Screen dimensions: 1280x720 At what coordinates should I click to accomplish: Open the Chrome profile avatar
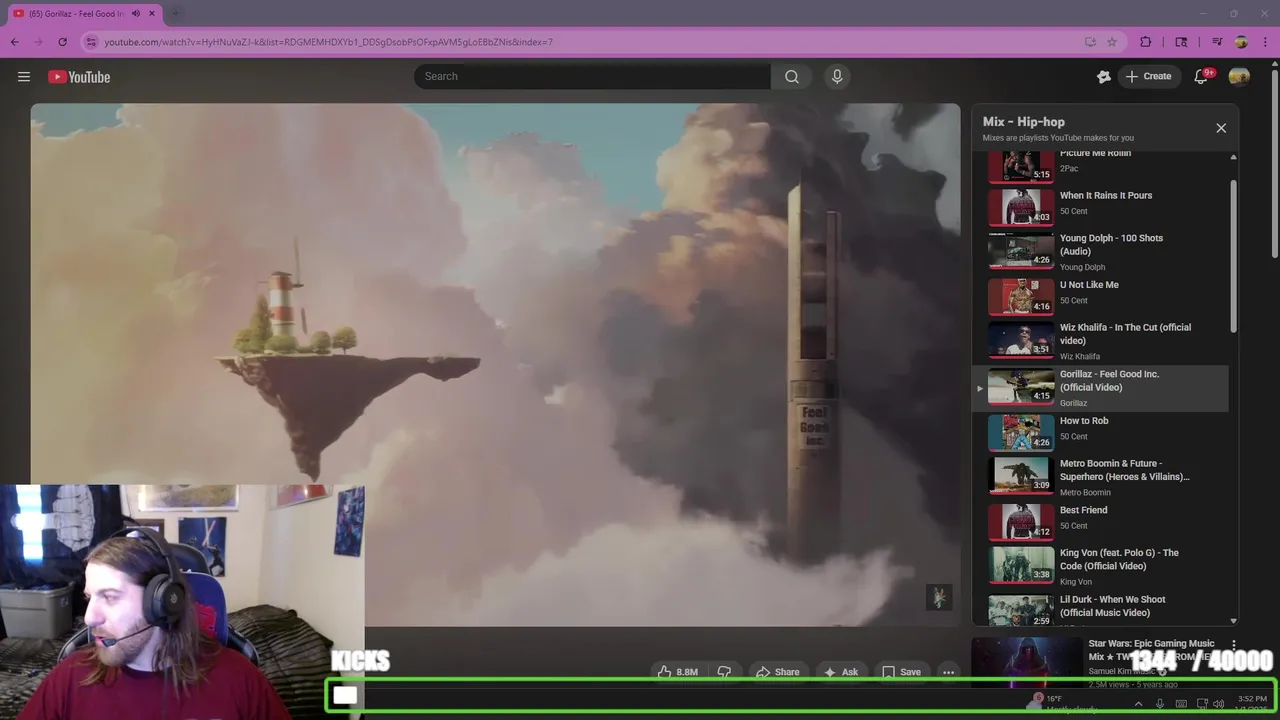pyautogui.click(x=1241, y=42)
